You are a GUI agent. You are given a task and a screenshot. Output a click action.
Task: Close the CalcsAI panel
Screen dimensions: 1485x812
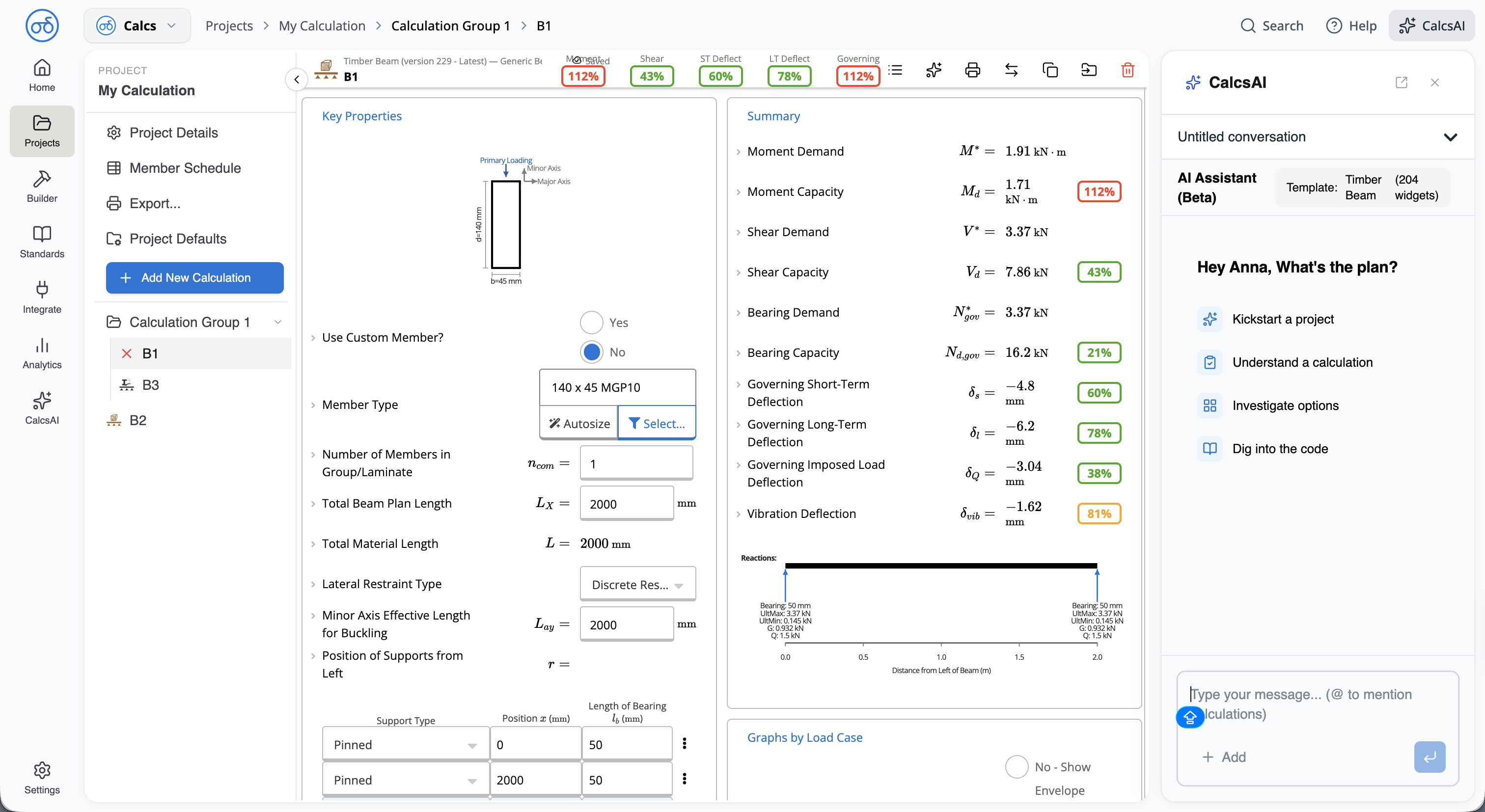coord(1435,82)
